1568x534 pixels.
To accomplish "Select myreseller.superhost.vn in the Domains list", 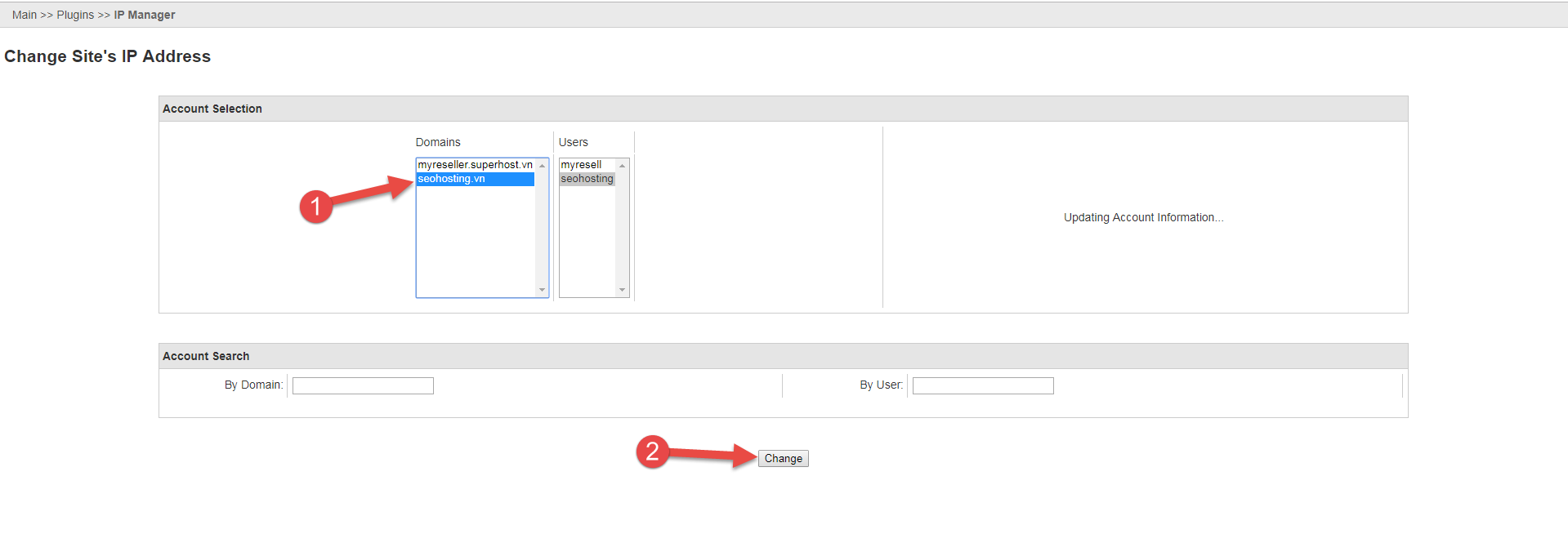I will point(475,165).
